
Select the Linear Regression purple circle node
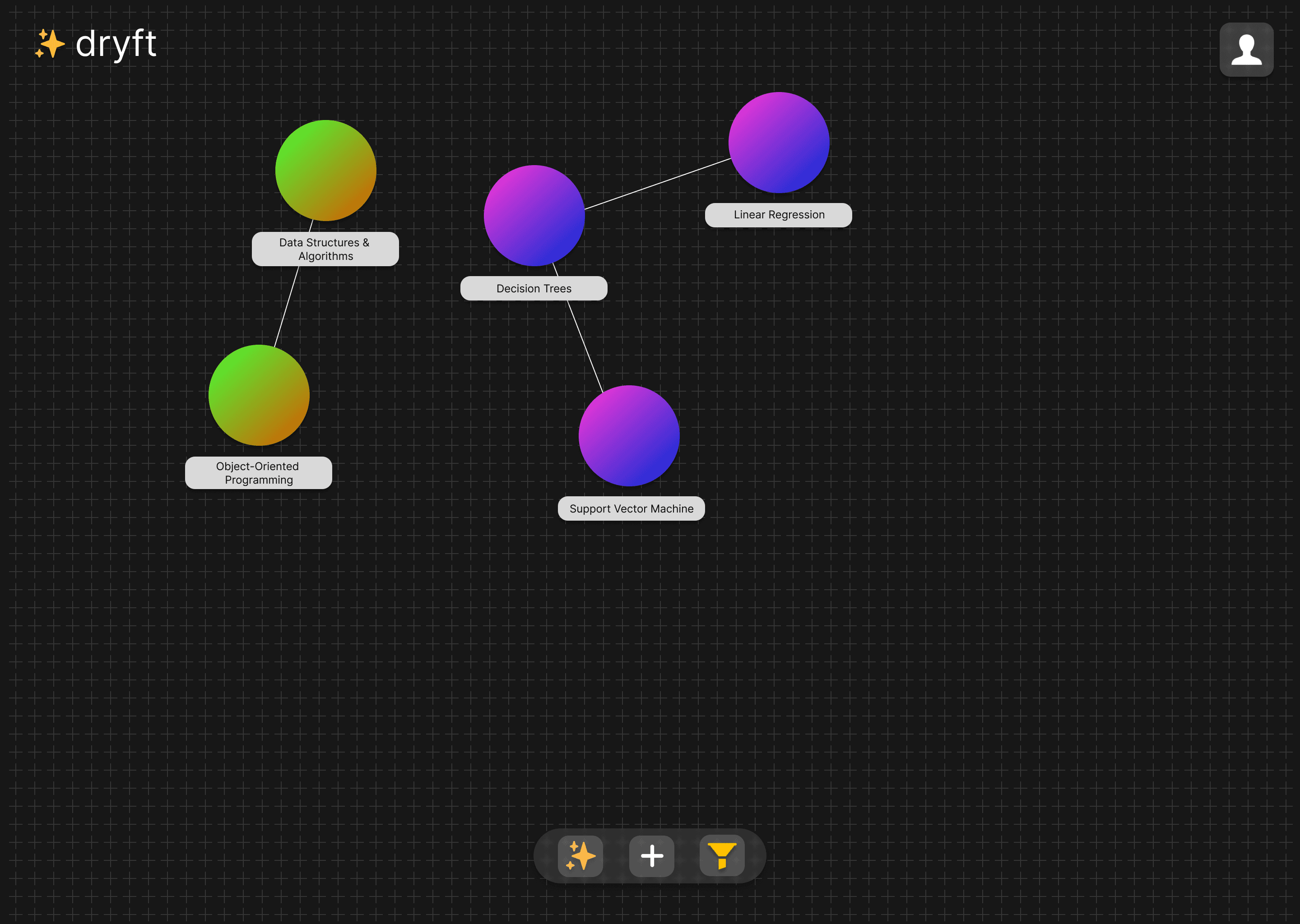[x=779, y=142]
